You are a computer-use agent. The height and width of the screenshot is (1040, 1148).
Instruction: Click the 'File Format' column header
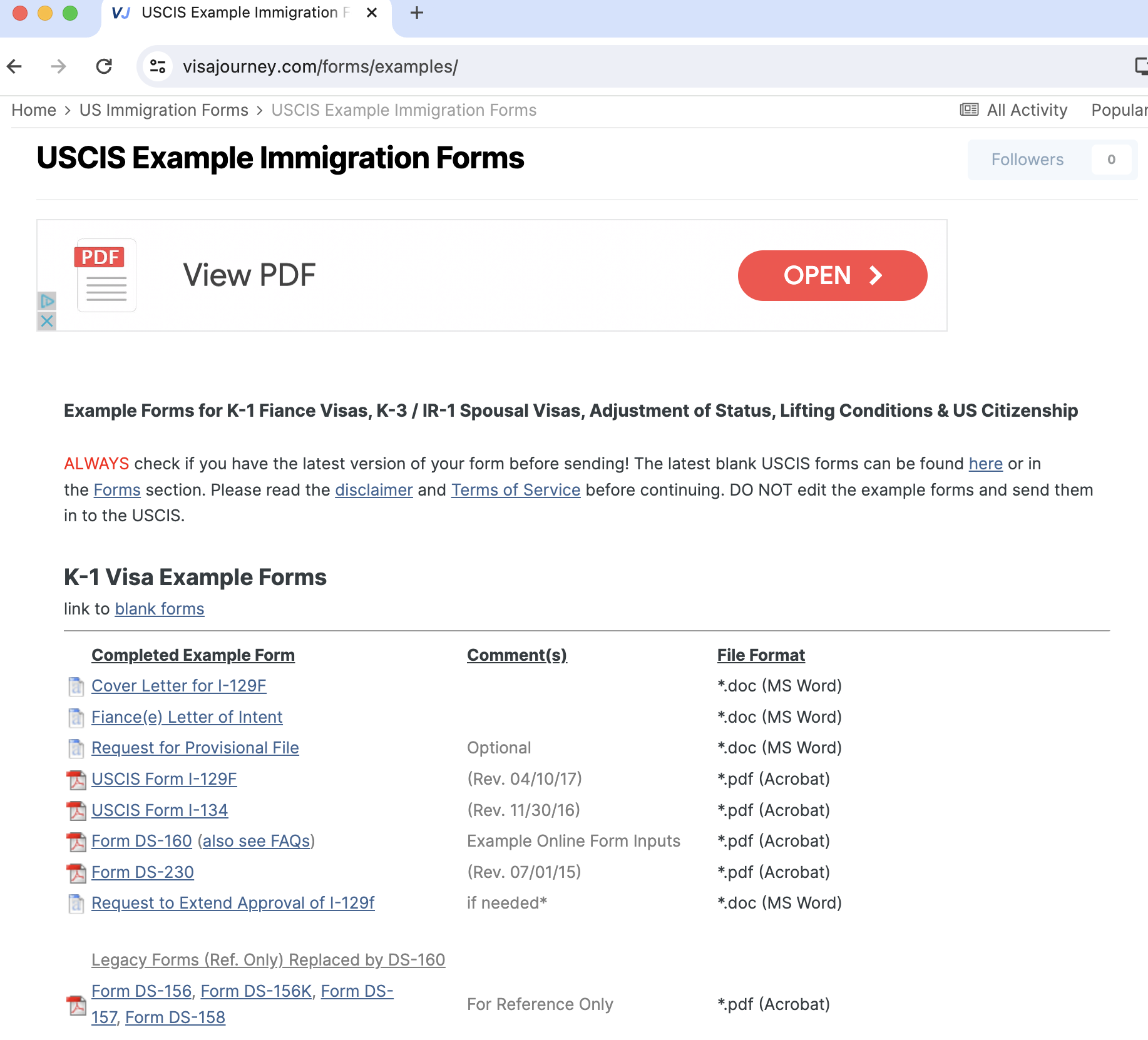click(761, 655)
